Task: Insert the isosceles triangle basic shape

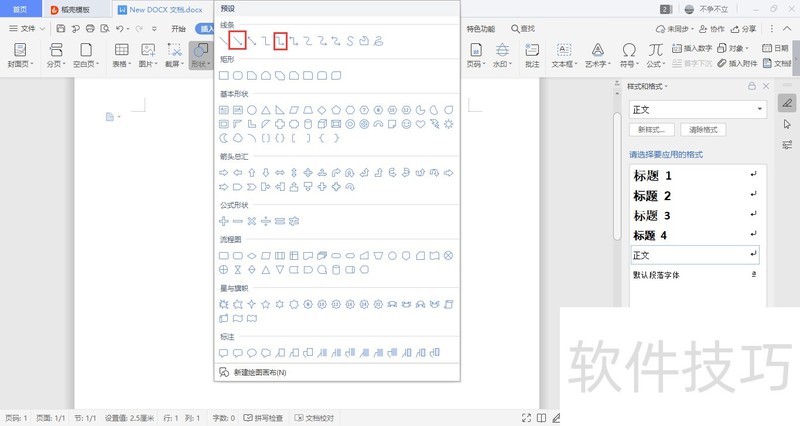Action: (x=266, y=110)
